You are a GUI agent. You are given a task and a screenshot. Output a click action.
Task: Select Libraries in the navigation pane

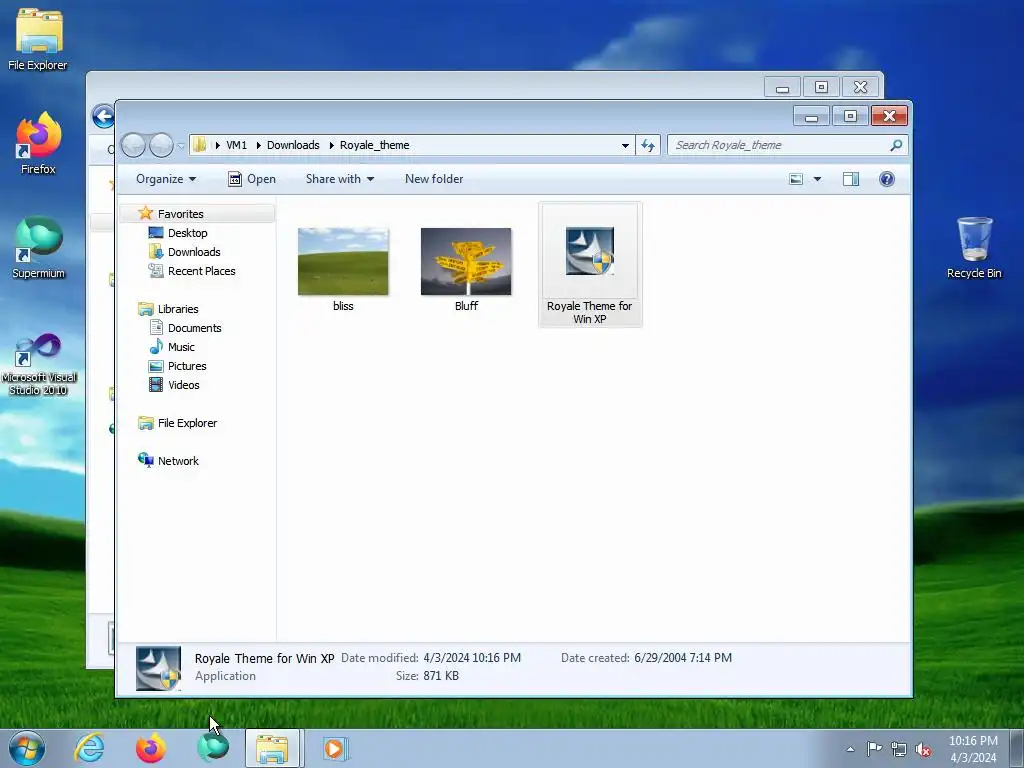point(178,309)
